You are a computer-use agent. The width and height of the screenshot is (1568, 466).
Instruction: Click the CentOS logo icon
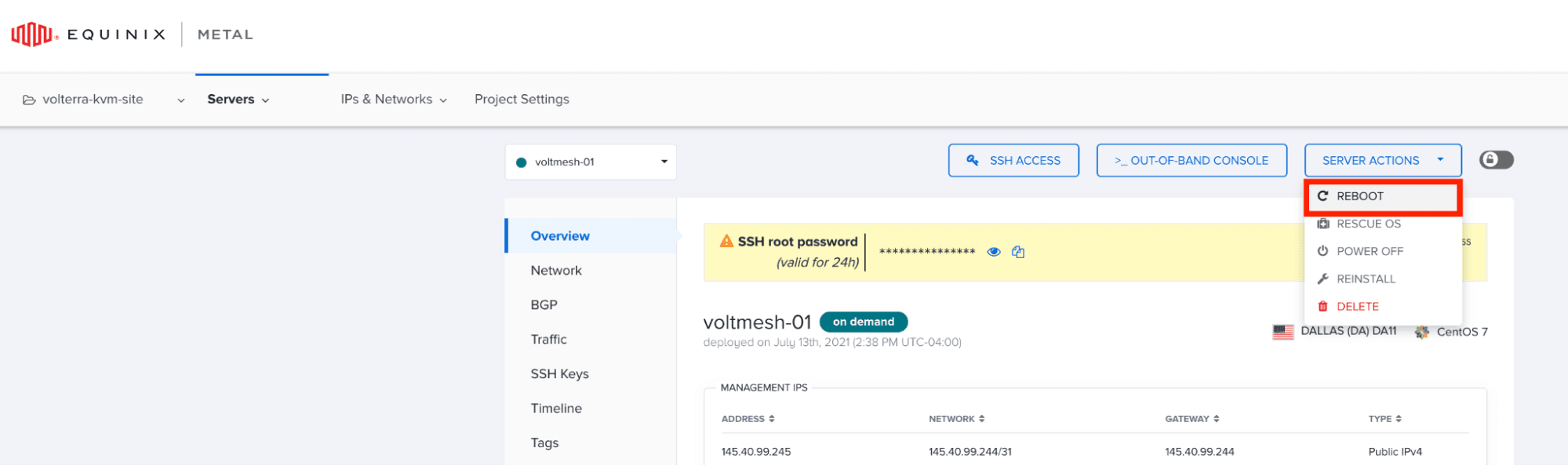click(1421, 332)
